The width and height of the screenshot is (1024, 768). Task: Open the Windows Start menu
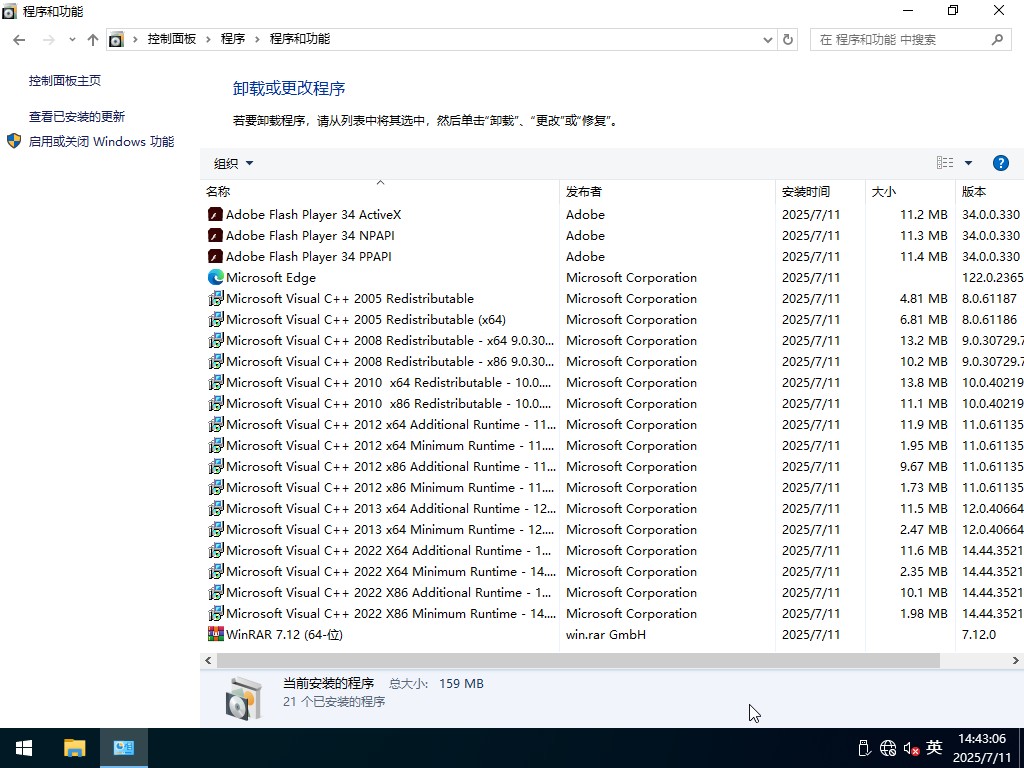coord(23,747)
